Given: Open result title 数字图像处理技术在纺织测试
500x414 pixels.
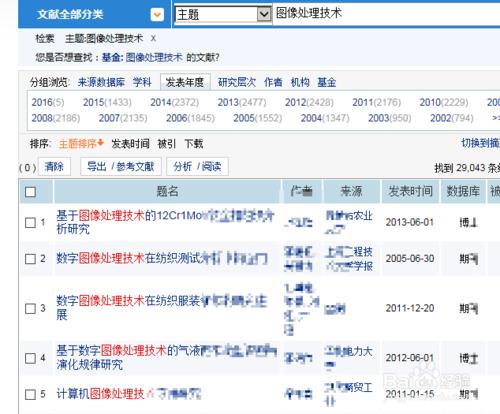Looking at the screenshot, I should [x=162, y=258].
